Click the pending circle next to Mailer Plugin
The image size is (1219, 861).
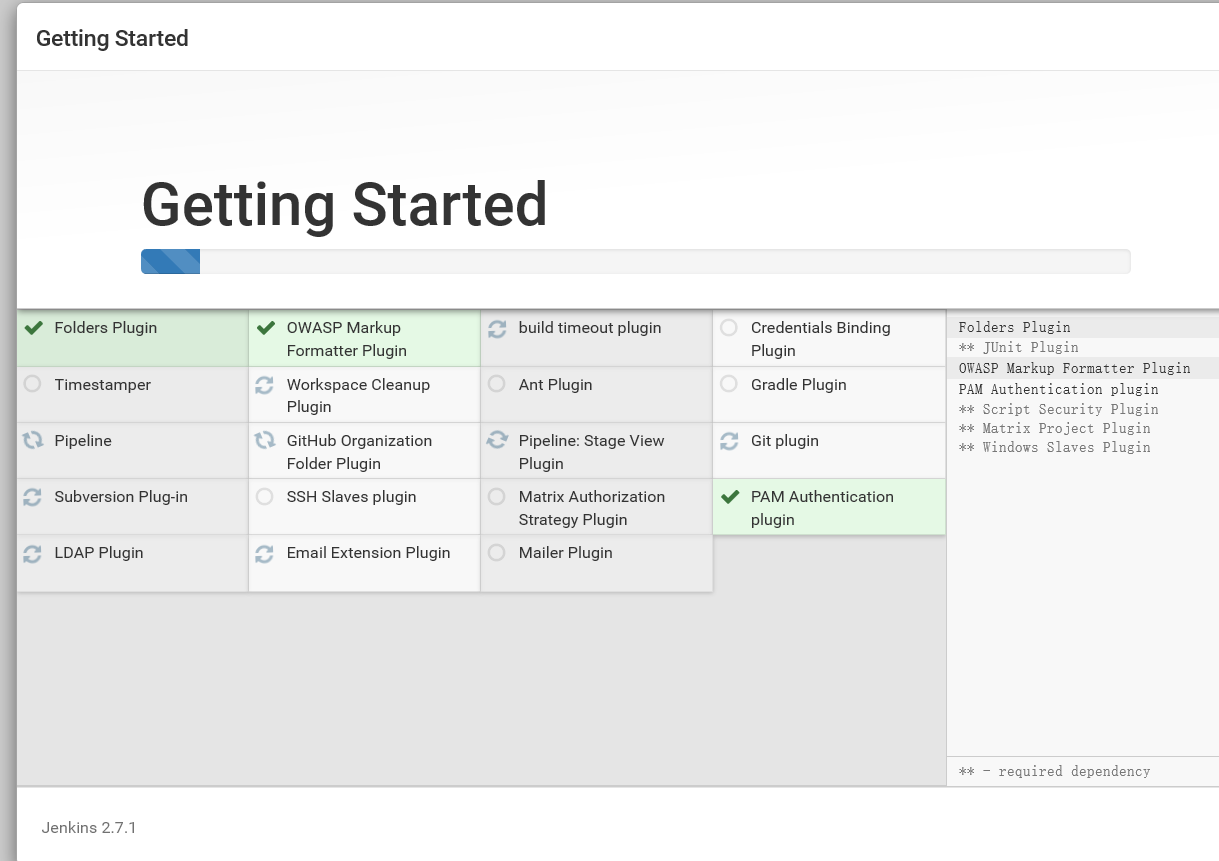[497, 552]
